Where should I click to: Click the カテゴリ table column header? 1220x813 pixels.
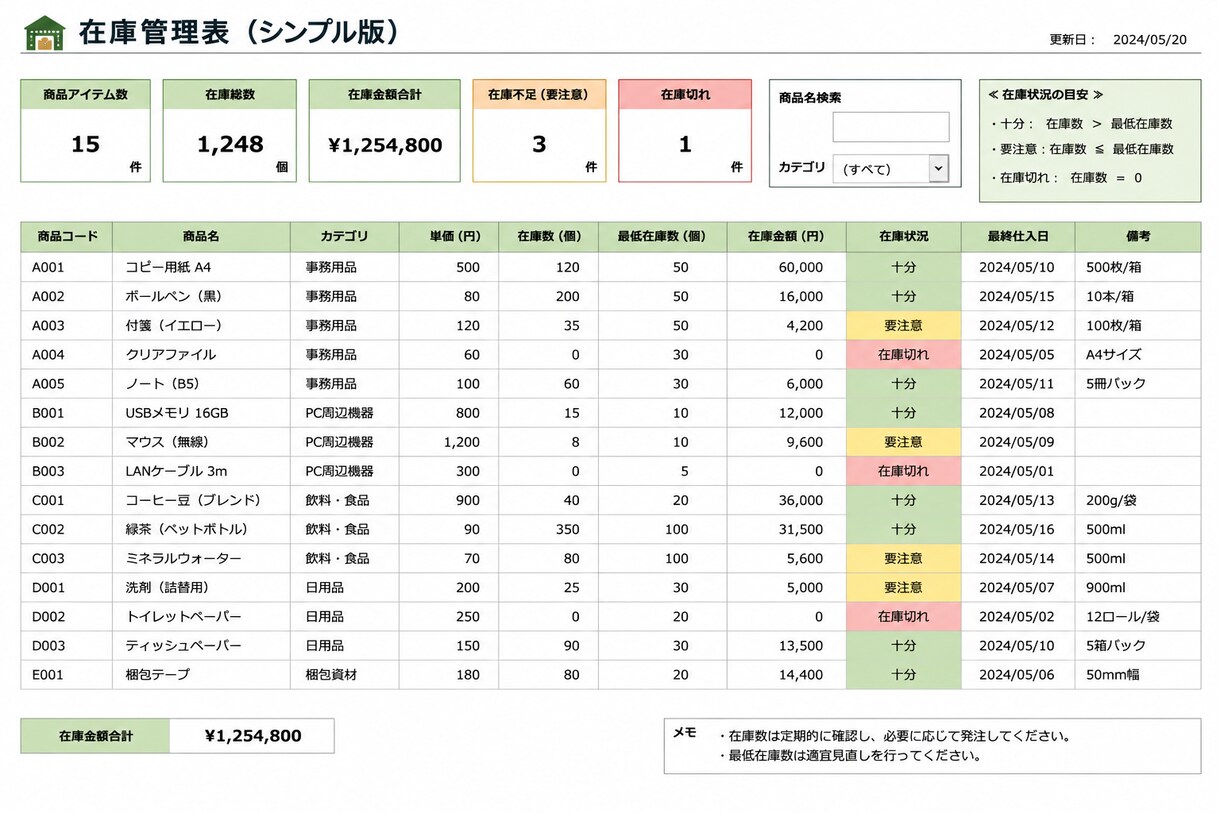[345, 237]
